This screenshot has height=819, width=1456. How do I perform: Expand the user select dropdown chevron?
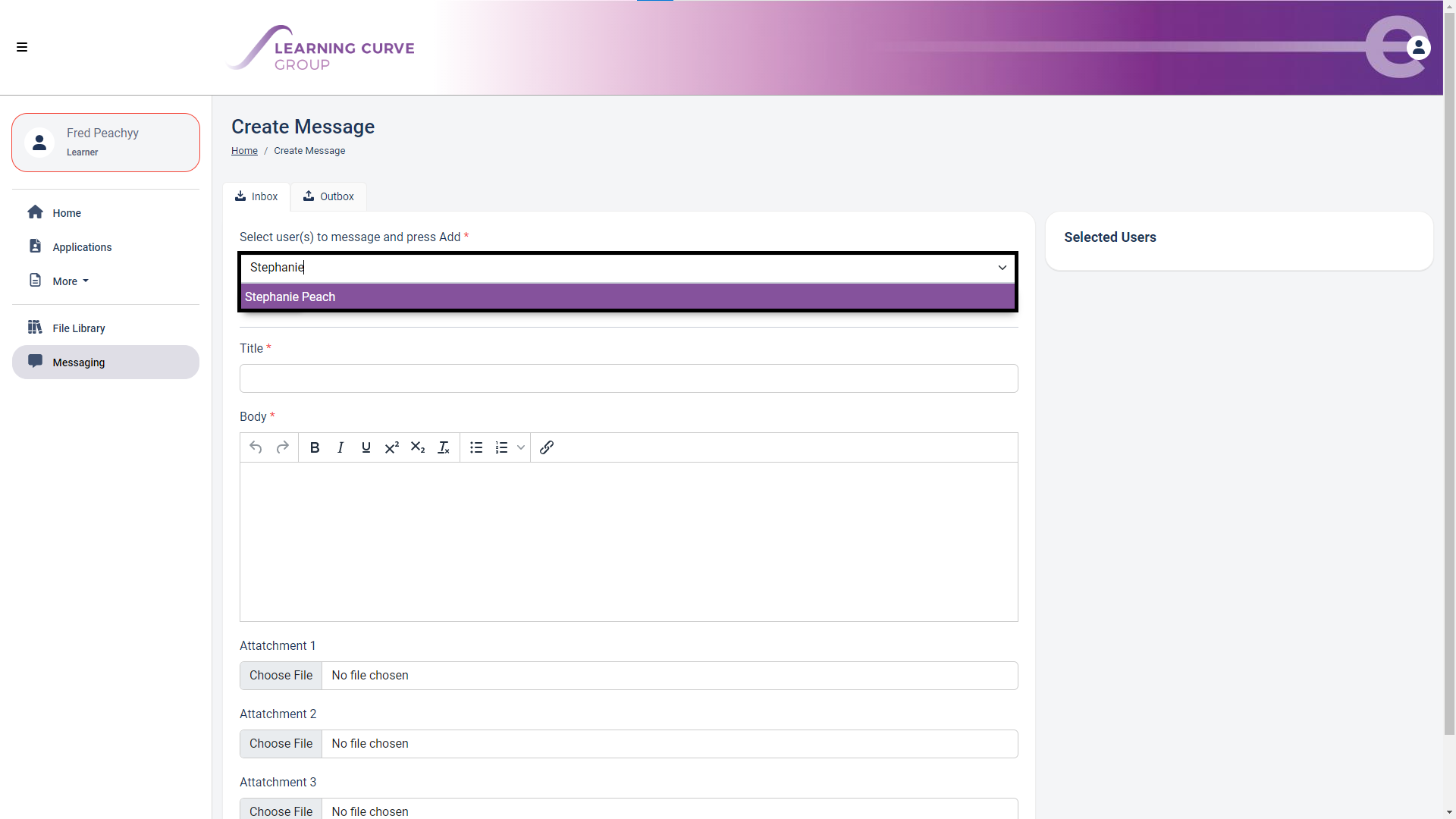point(1002,268)
